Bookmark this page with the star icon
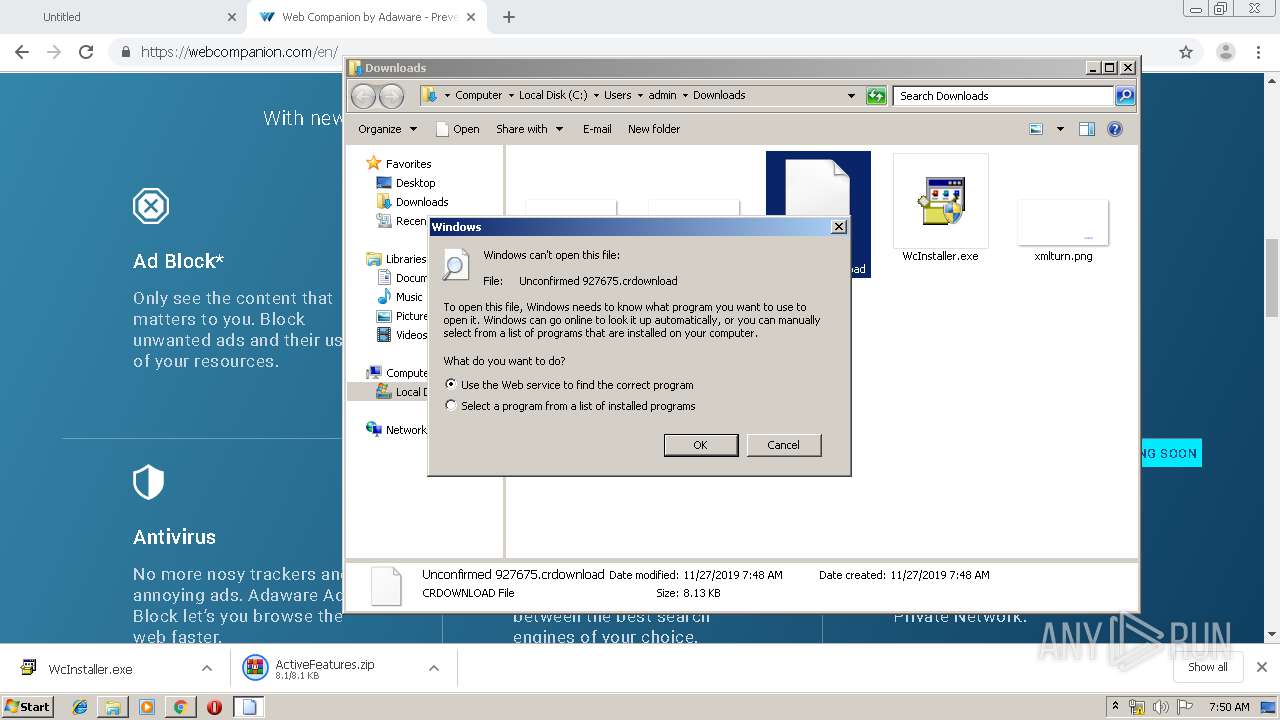Screen dimensions: 1280x720 [x=1186, y=52]
